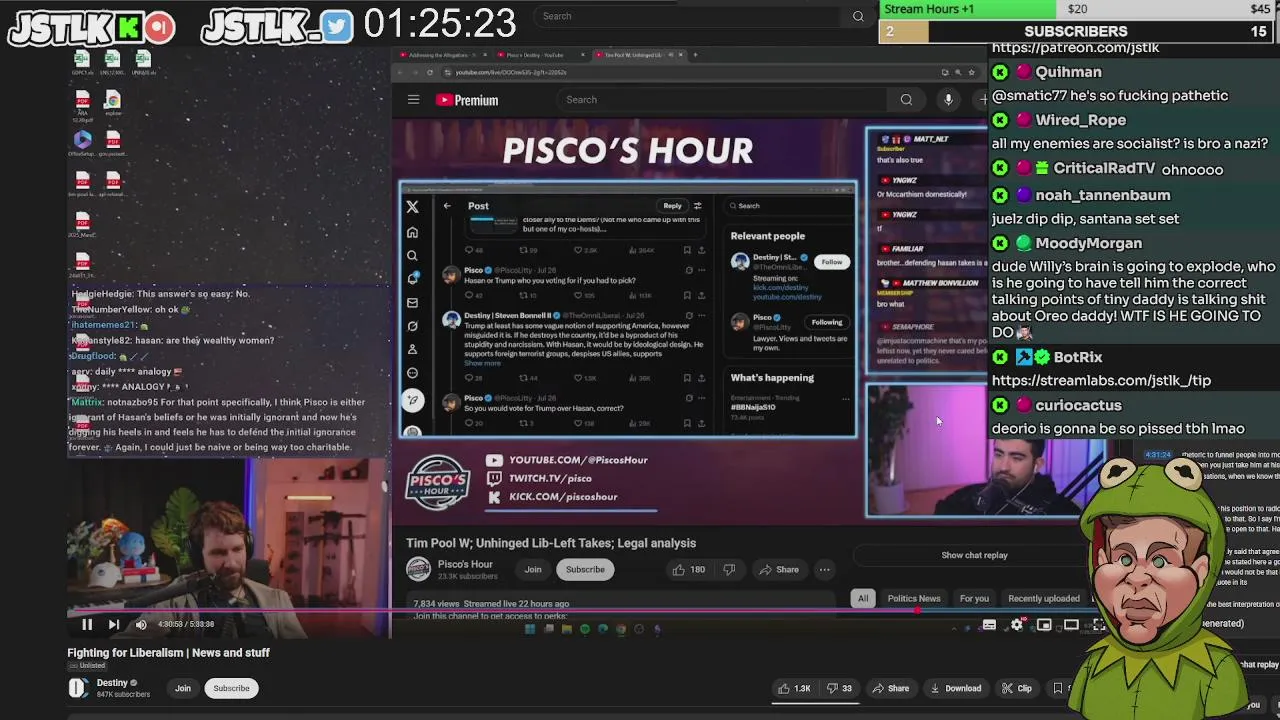The image size is (1280, 720).
Task: Open YouTube hamburger menu in streamed browser
Action: click(x=413, y=99)
